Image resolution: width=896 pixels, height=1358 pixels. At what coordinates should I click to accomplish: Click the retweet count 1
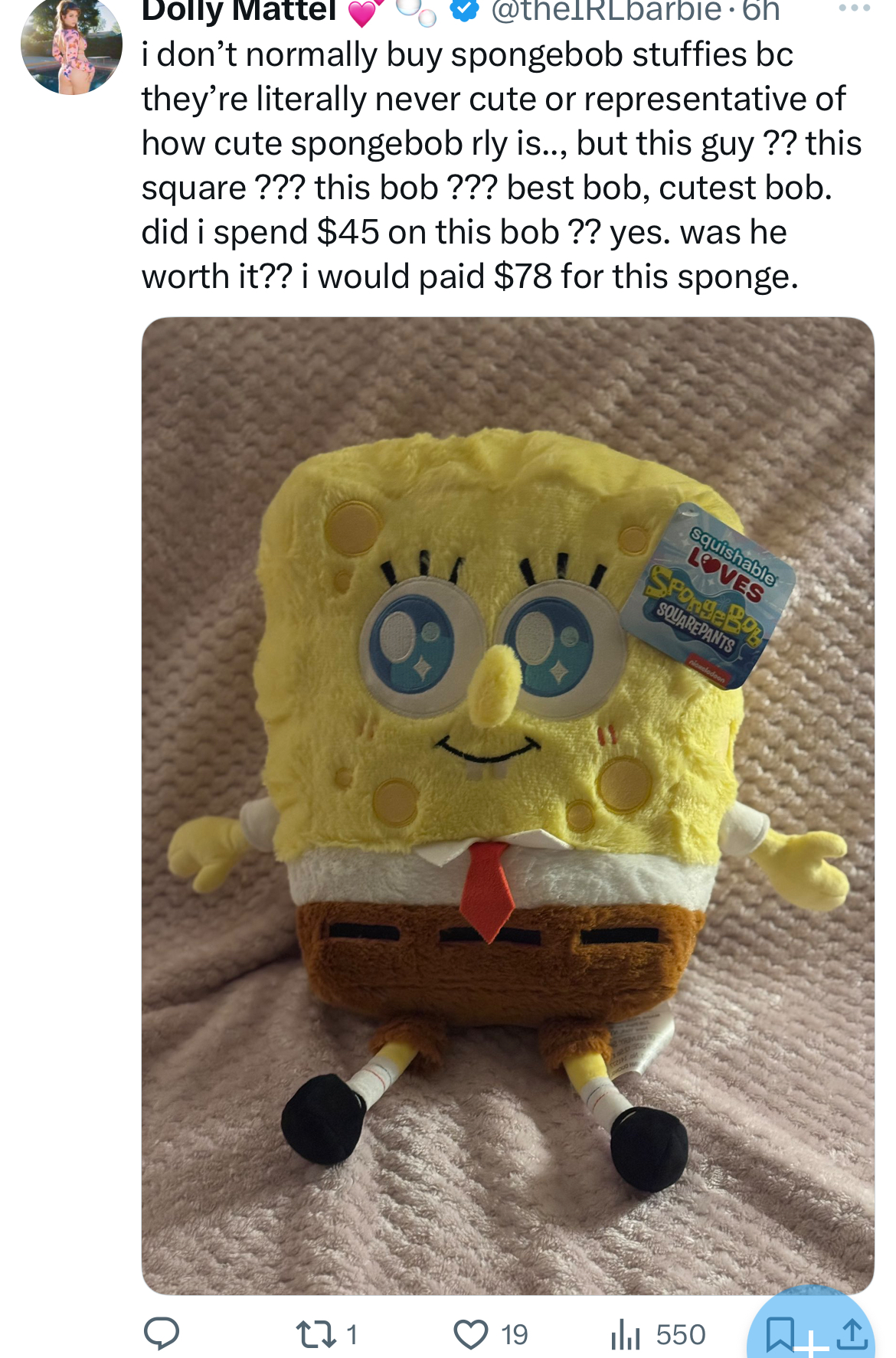(352, 1335)
